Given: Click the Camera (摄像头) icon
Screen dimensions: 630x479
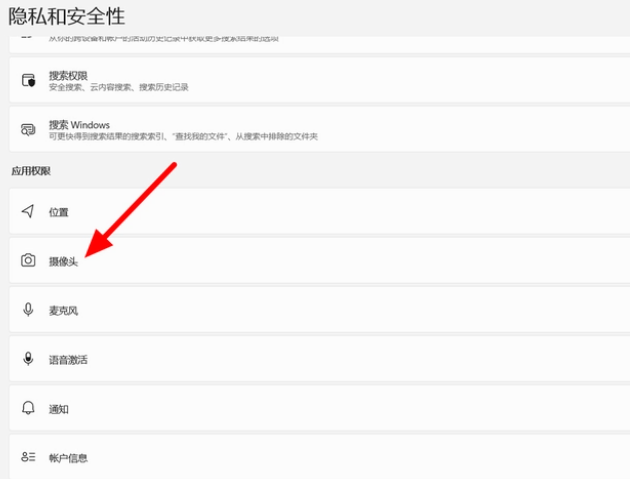Looking at the screenshot, I should 29,260.
